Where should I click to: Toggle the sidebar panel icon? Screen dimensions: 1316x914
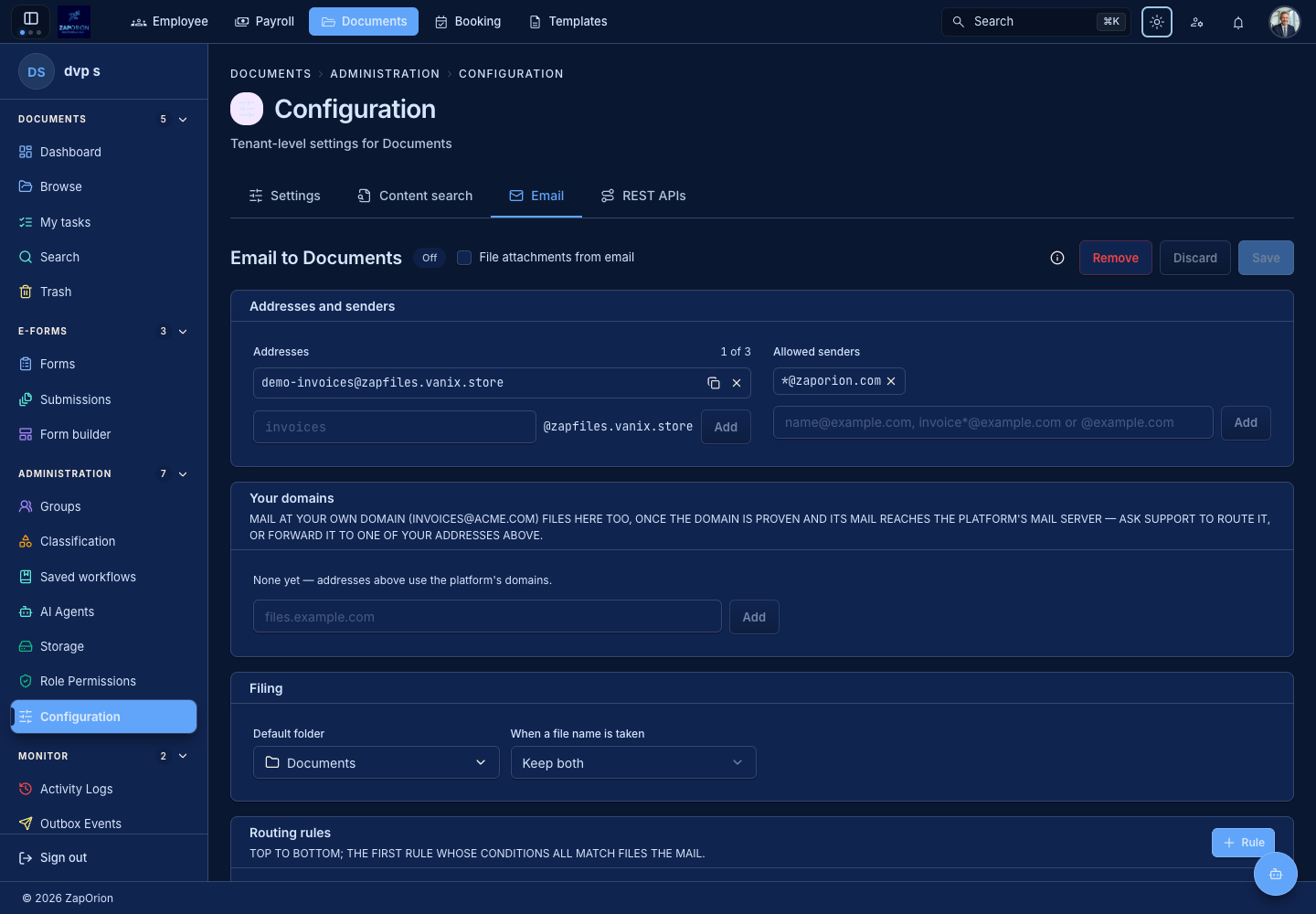pos(31,19)
